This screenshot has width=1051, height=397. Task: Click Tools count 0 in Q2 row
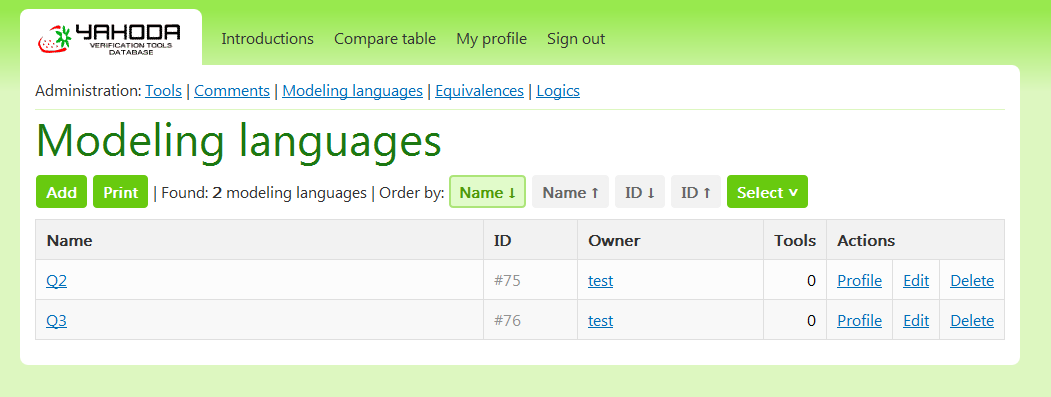point(811,280)
